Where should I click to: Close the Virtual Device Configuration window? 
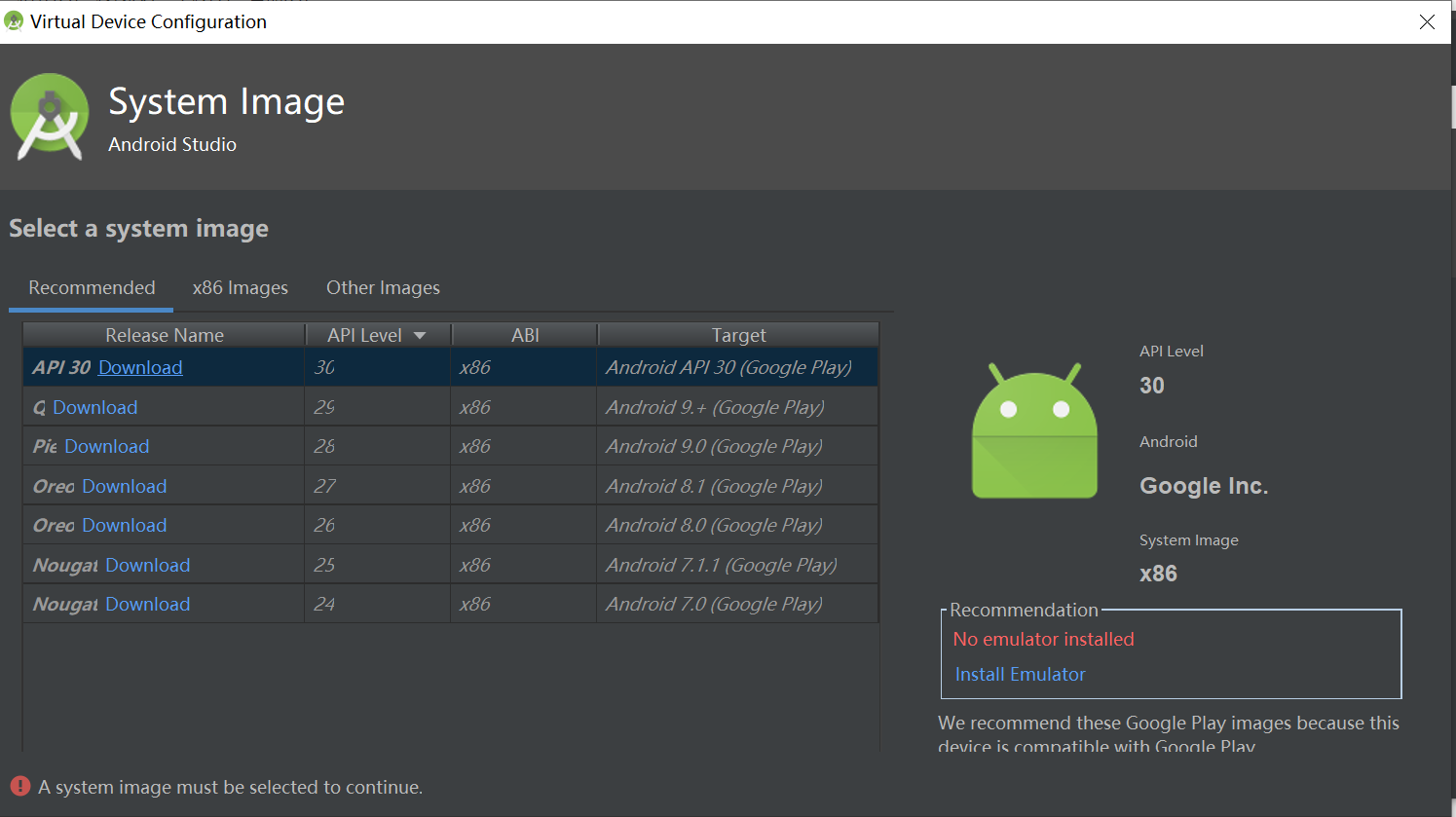1427,21
